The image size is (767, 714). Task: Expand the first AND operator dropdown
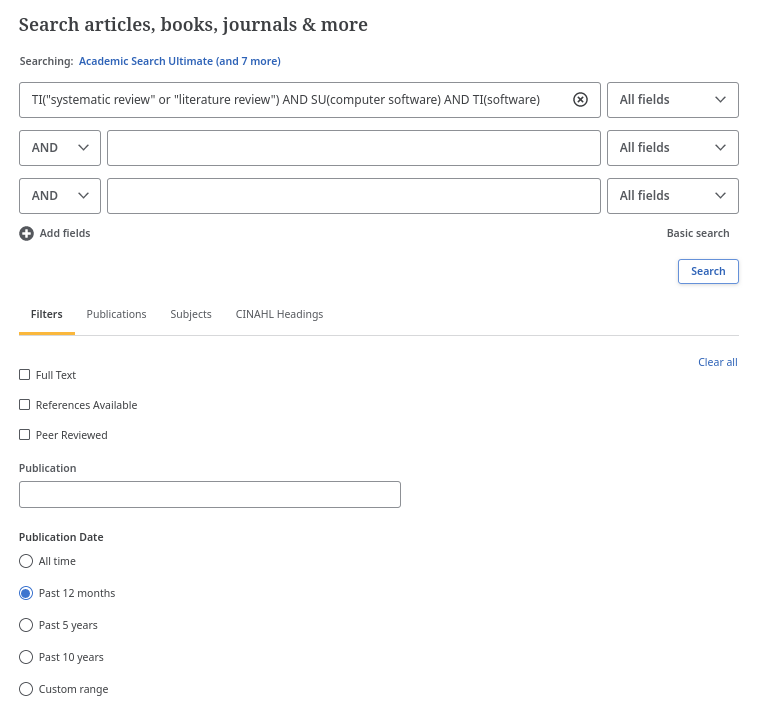60,148
